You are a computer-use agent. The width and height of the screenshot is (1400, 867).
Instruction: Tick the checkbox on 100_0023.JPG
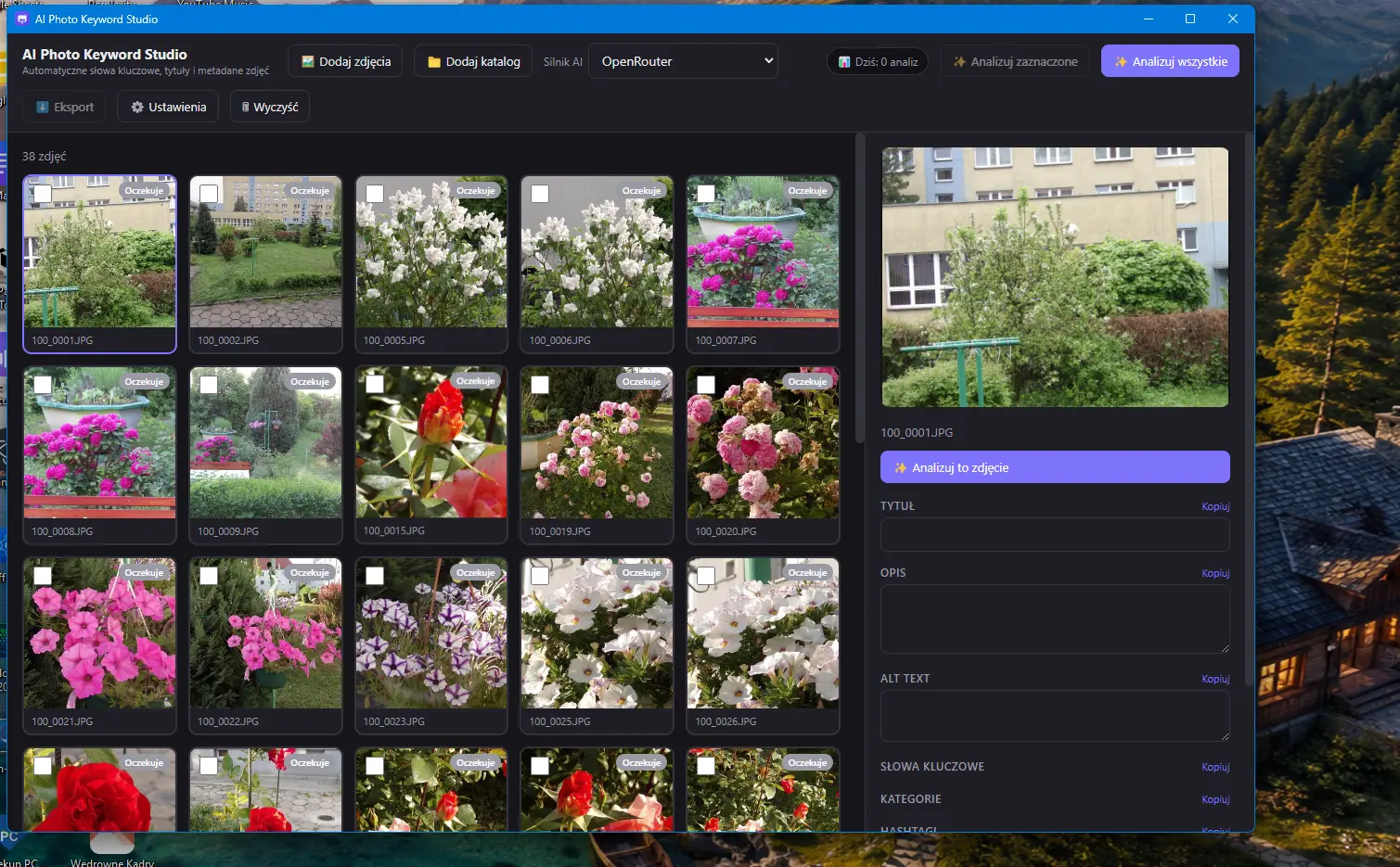(x=375, y=576)
